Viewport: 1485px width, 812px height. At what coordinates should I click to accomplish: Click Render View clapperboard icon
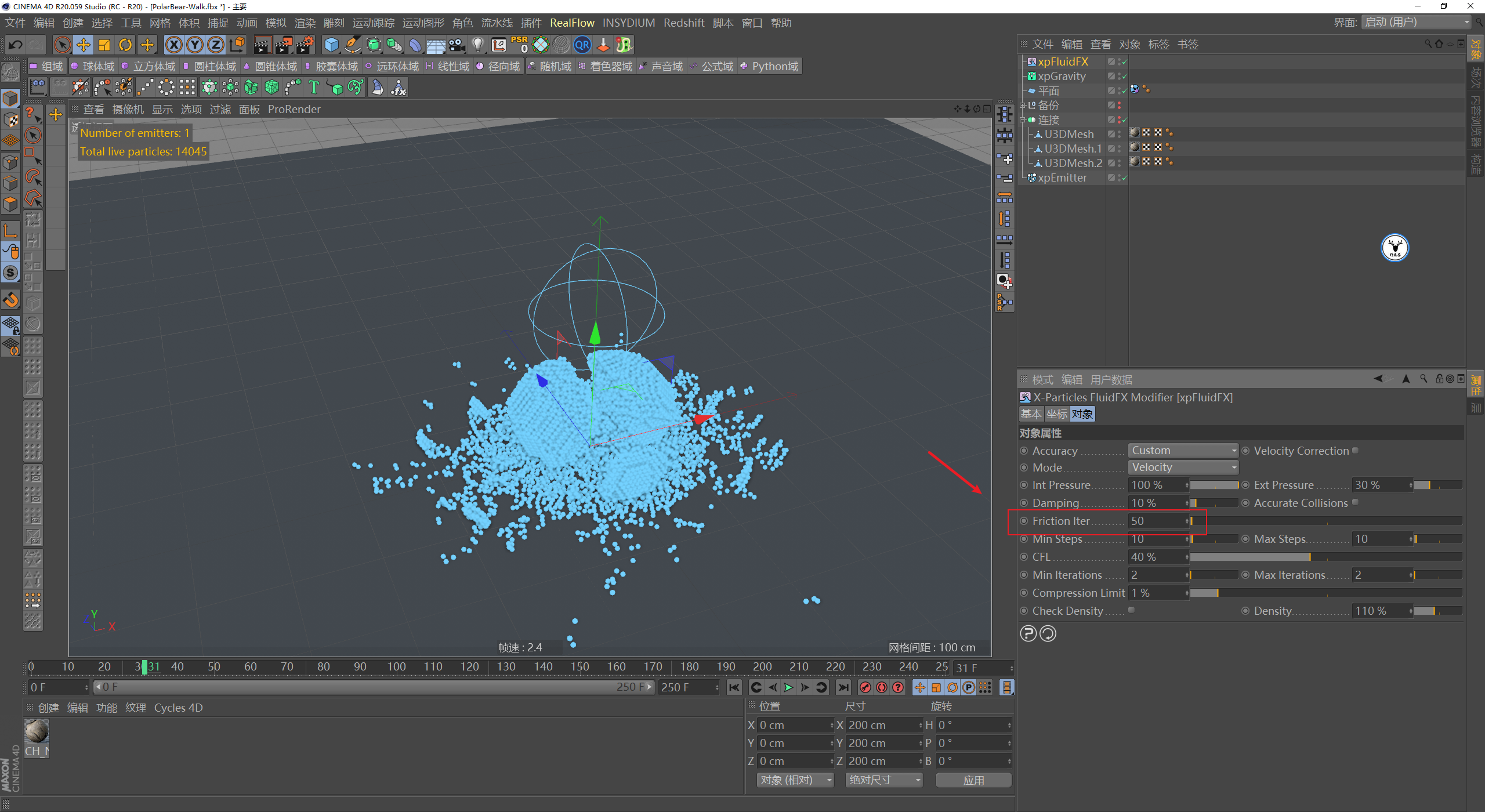tap(262, 45)
